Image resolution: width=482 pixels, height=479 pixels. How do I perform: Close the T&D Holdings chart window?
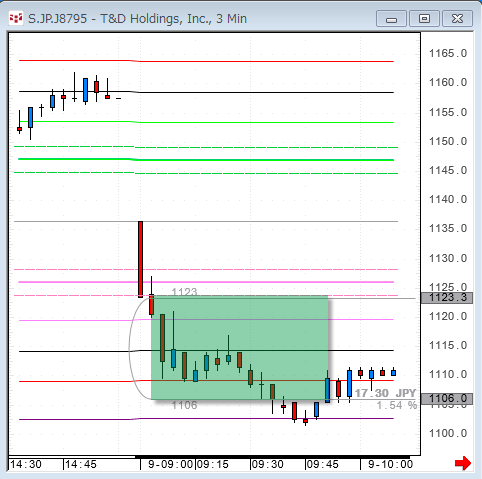457,19
